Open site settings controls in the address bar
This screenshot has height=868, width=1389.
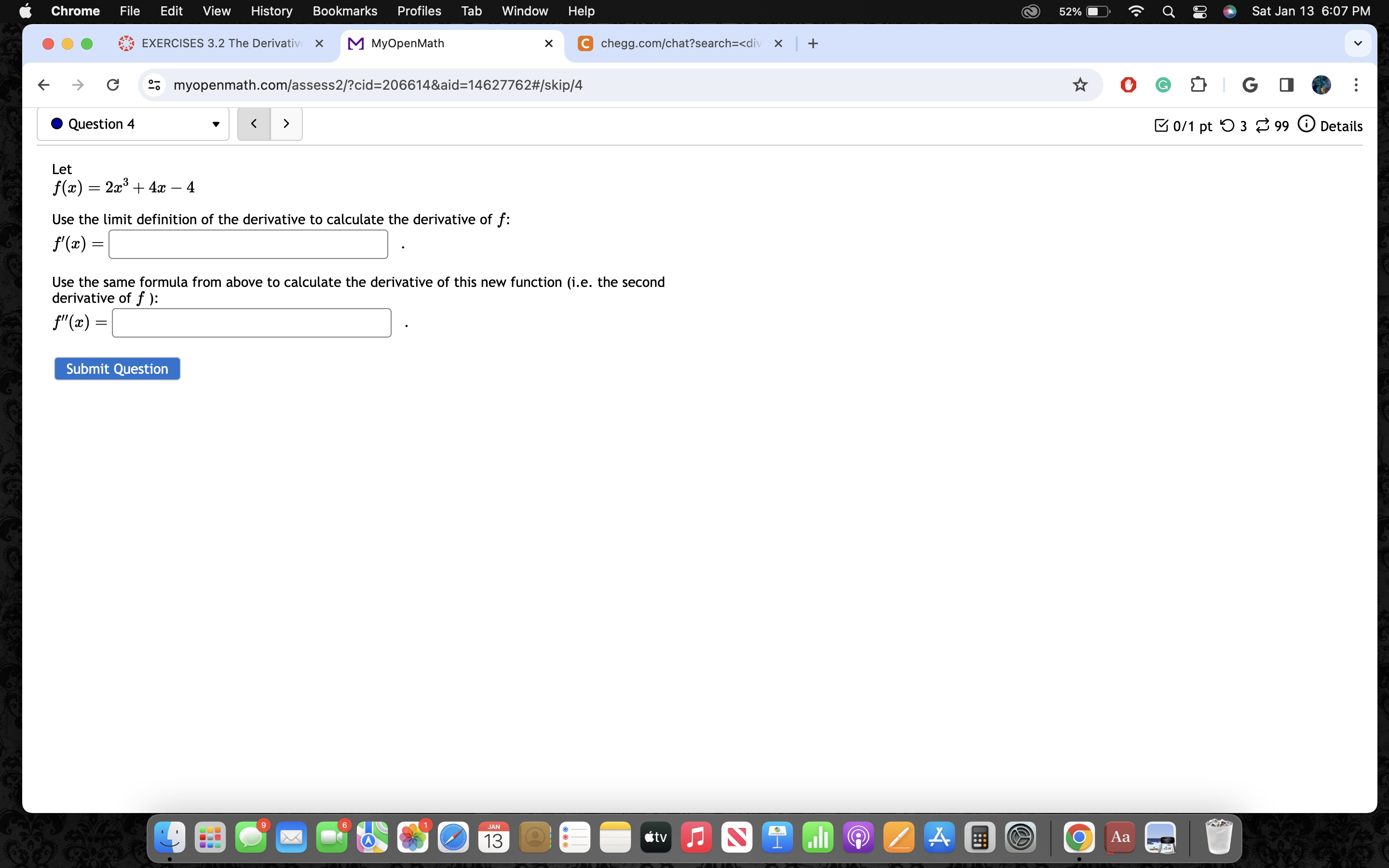click(x=154, y=84)
